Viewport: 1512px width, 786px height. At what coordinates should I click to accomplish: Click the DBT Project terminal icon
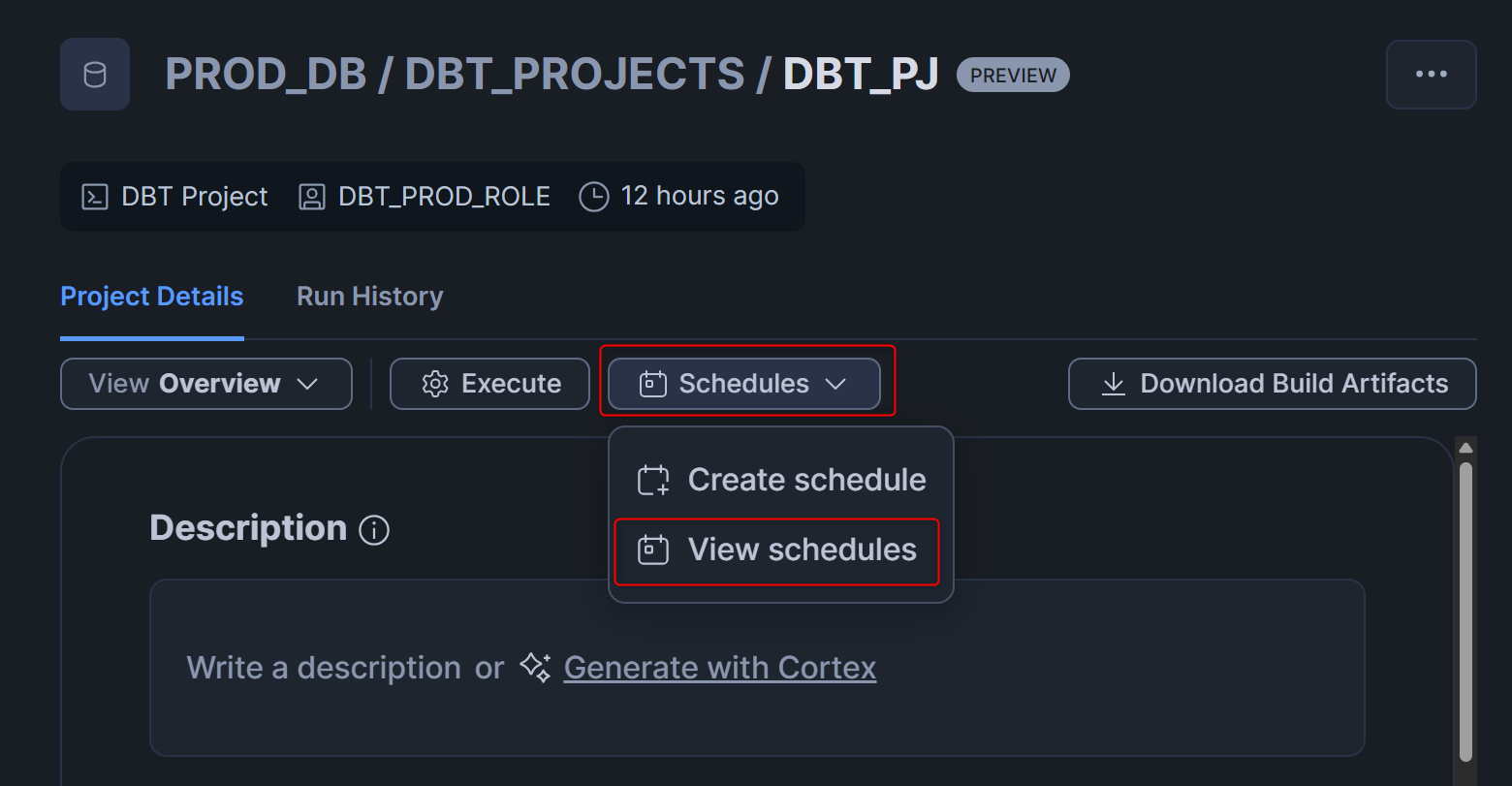pyautogui.click(x=94, y=197)
